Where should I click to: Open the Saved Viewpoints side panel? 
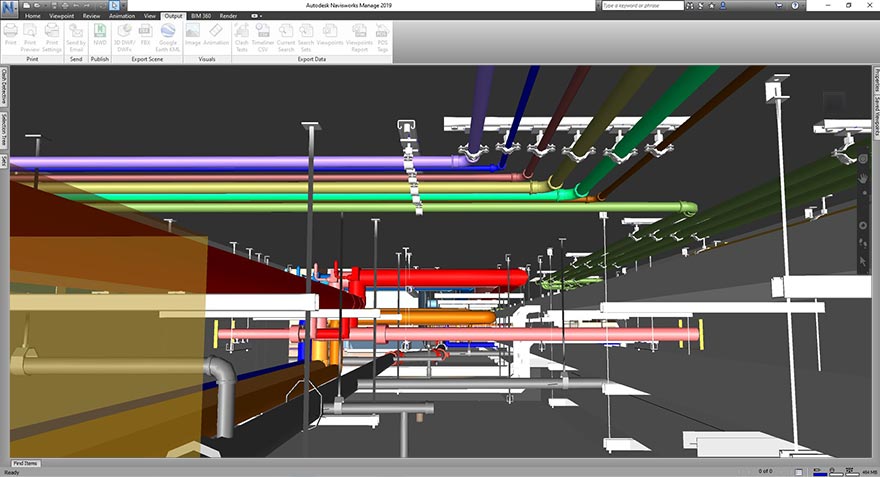(876, 117)
